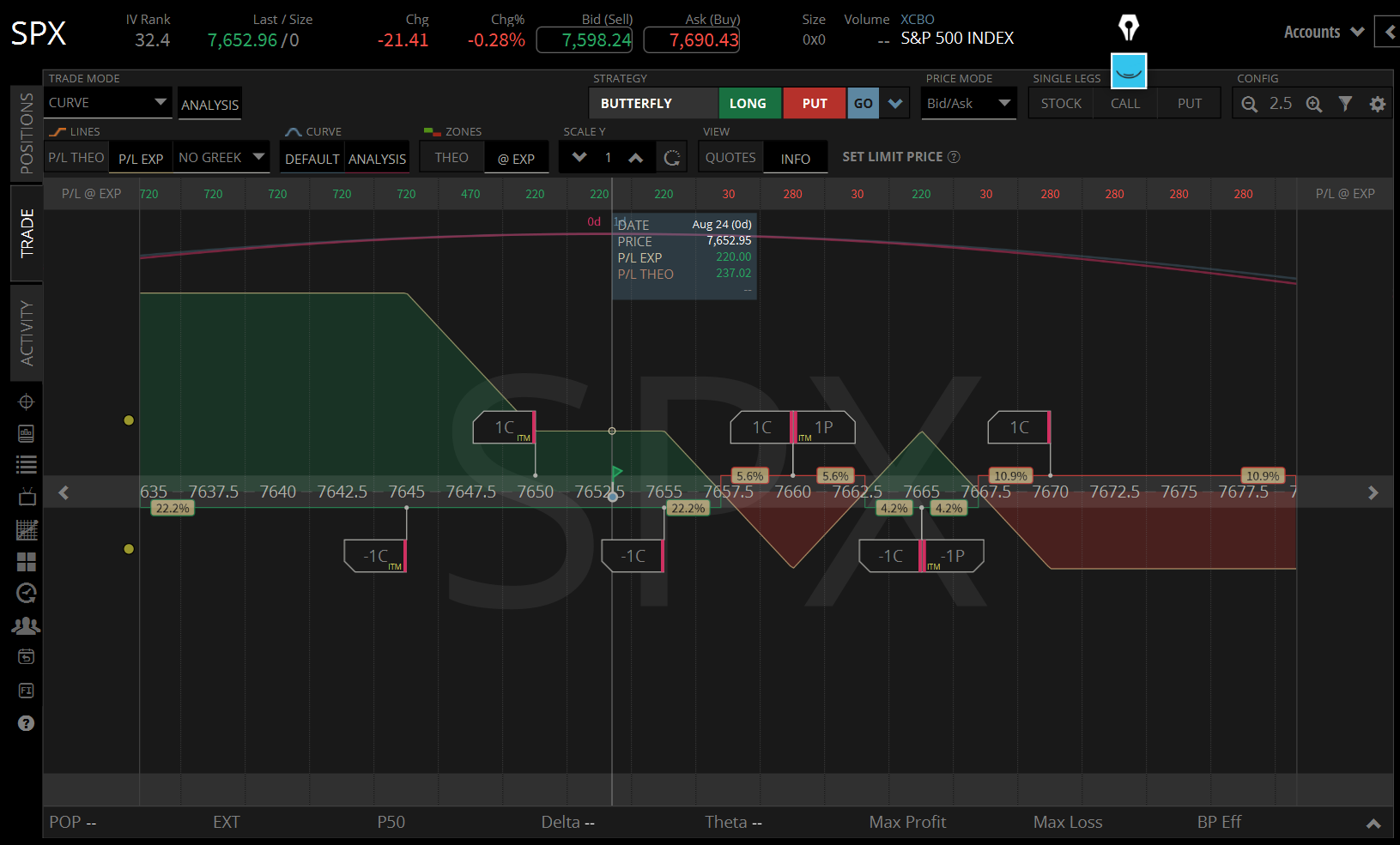The image size is (1400, 845).
Task: Increase Scale Y with up chevron
Action: 635,158
